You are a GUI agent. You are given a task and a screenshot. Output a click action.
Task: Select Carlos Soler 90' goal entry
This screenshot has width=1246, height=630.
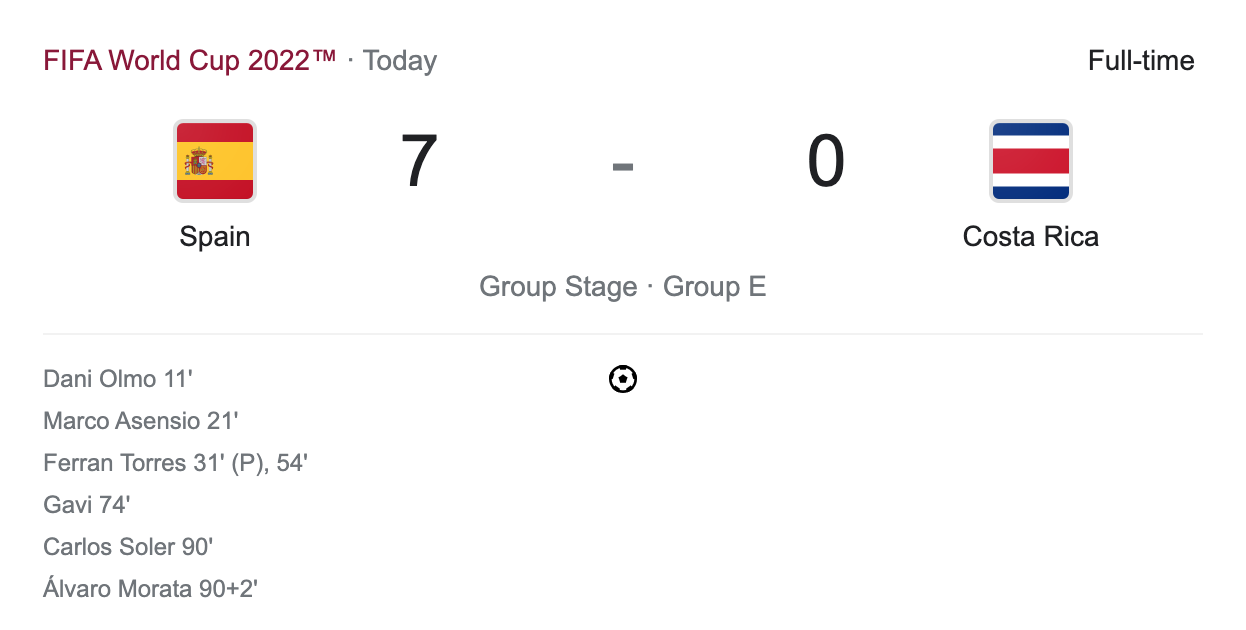tap(128, 547)
